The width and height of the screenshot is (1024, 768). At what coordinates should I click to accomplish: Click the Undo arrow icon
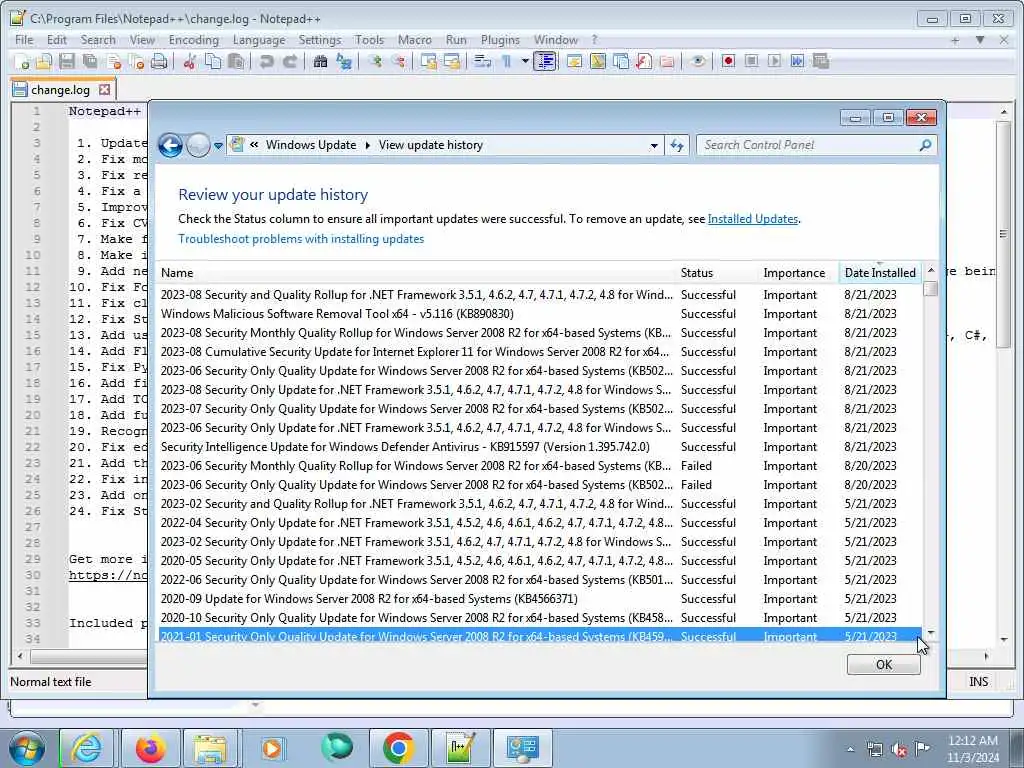click(x=266, y=61)
